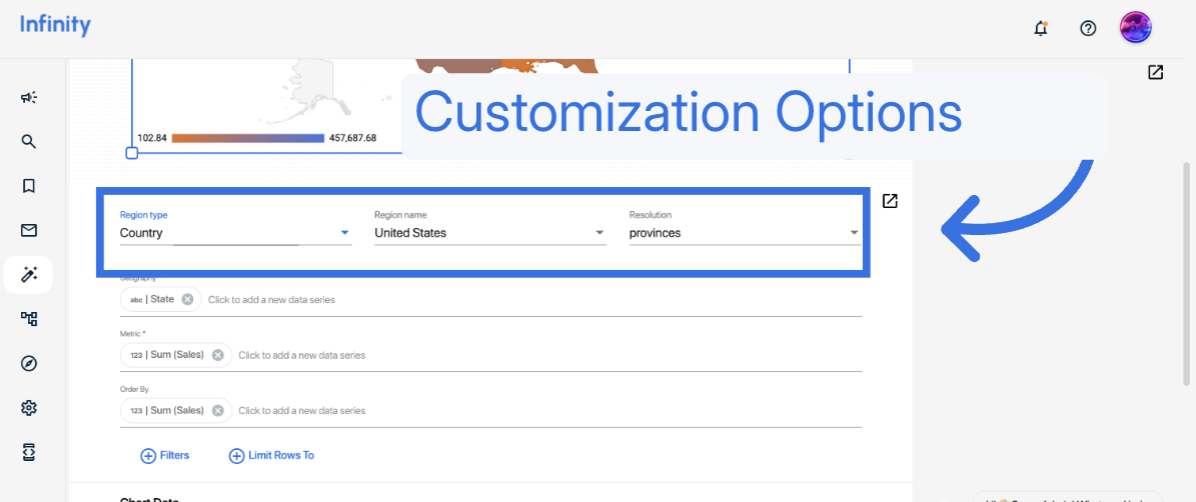The image size is (1196, 502).
Task: Open settings gear in sidebar
Action: click(x=29, y=408)
